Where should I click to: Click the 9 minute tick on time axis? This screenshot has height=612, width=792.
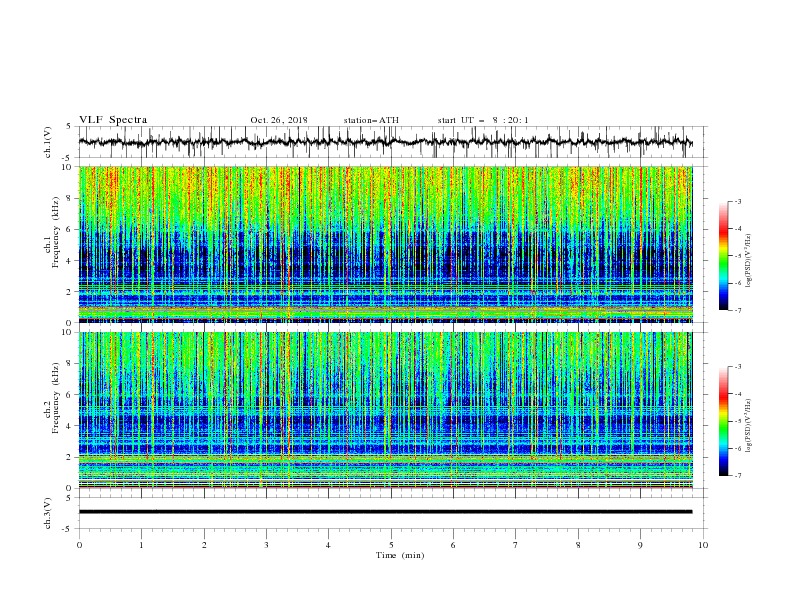[640, 545]
